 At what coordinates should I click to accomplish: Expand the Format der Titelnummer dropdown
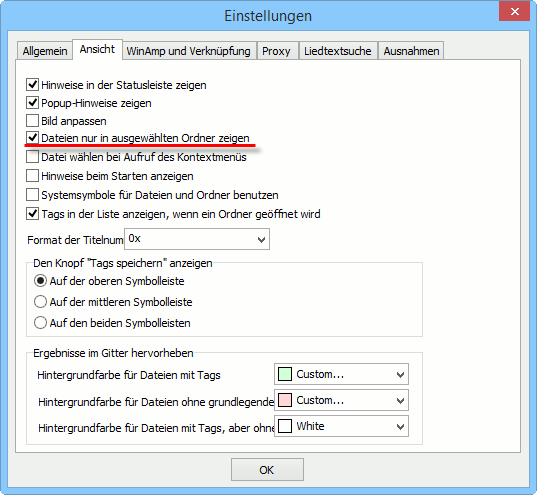tap(197, 239)
